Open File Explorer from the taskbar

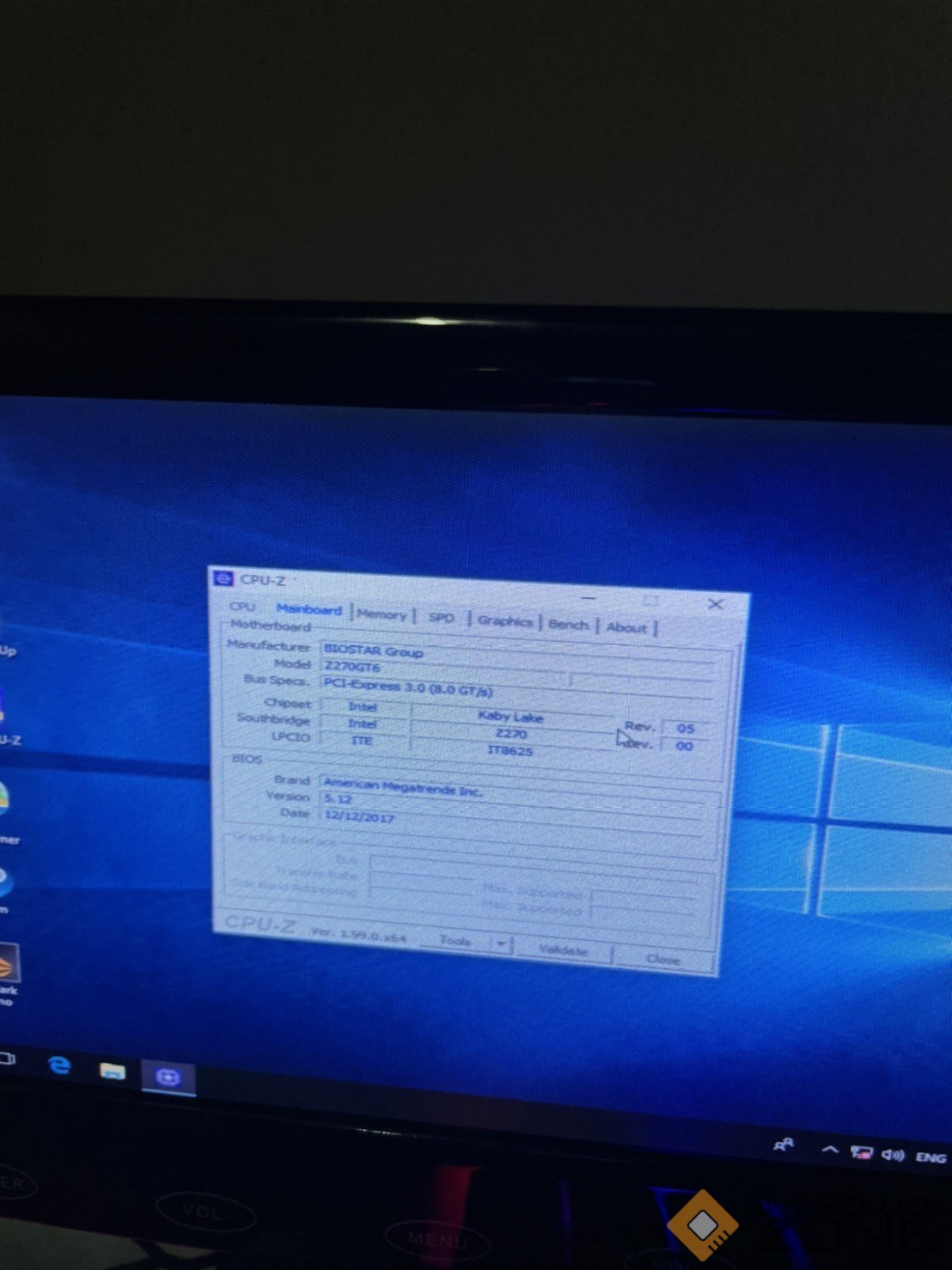point(113,1071)
